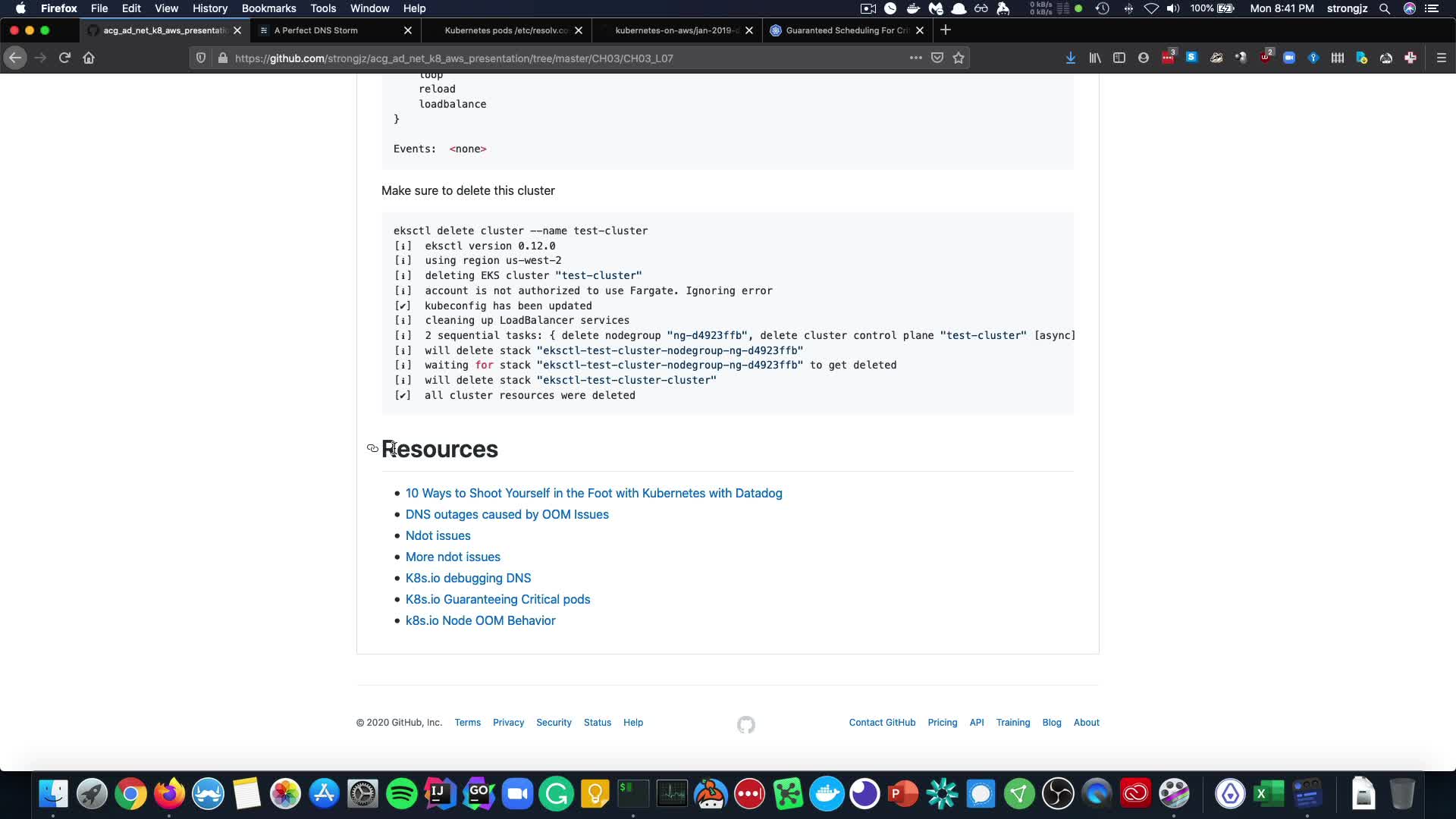Open the Firefox hamburger application menu
This screenshot has height=819, width=1456.
pyautogui.click(x=1441, y=58)
